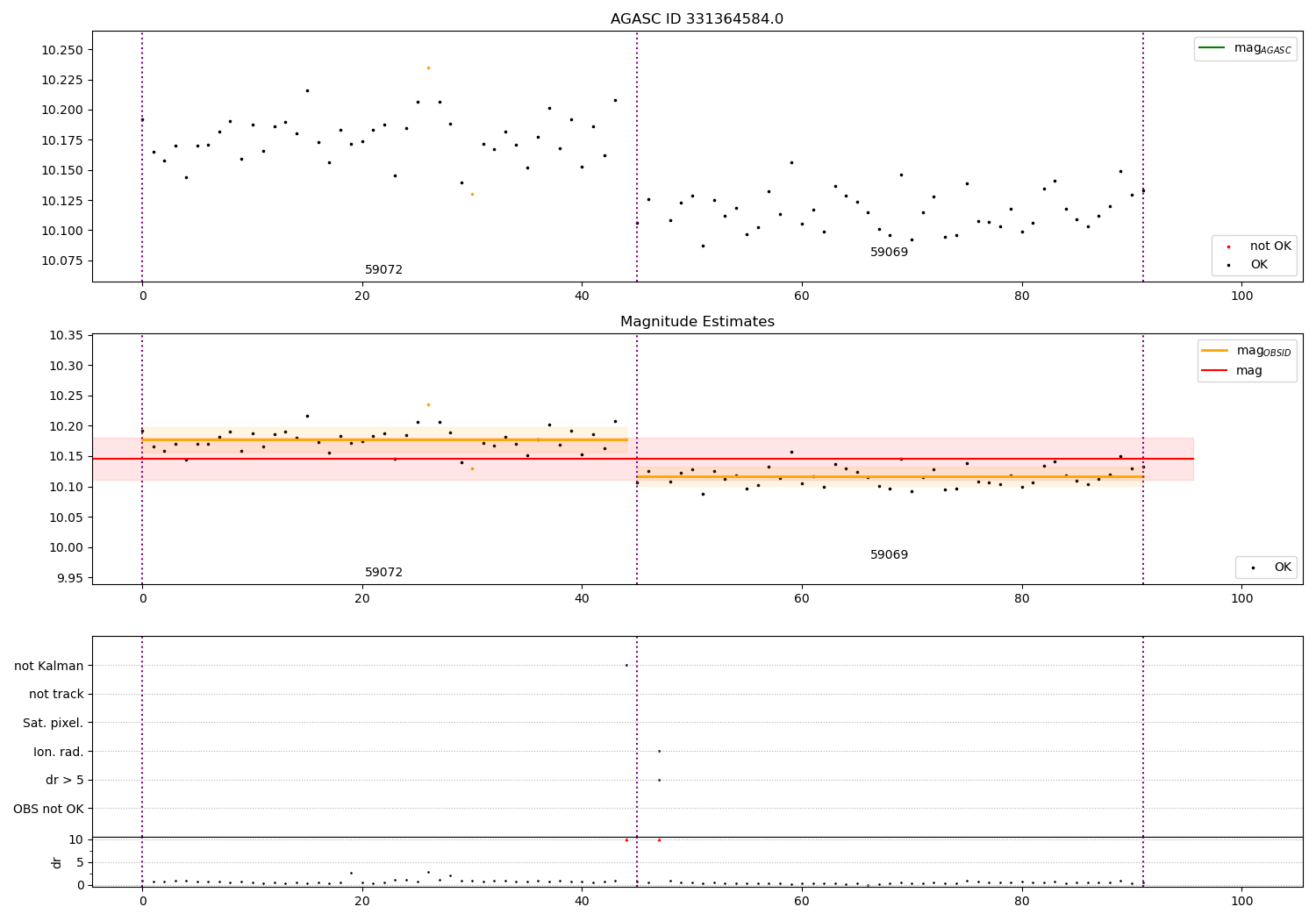This screenshot has height=921, width=1316.
Task: Click x-axis tick 20 in bottom flags plot
Action: 362,901
